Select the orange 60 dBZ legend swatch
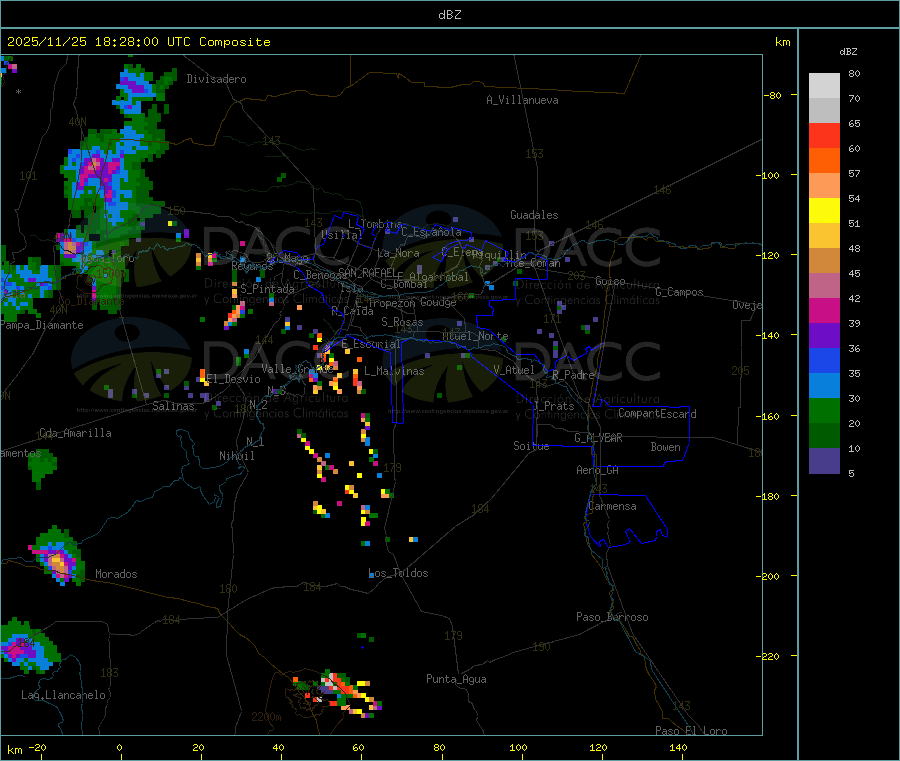This screenshot has height=761, width=900. pos(824,160)
